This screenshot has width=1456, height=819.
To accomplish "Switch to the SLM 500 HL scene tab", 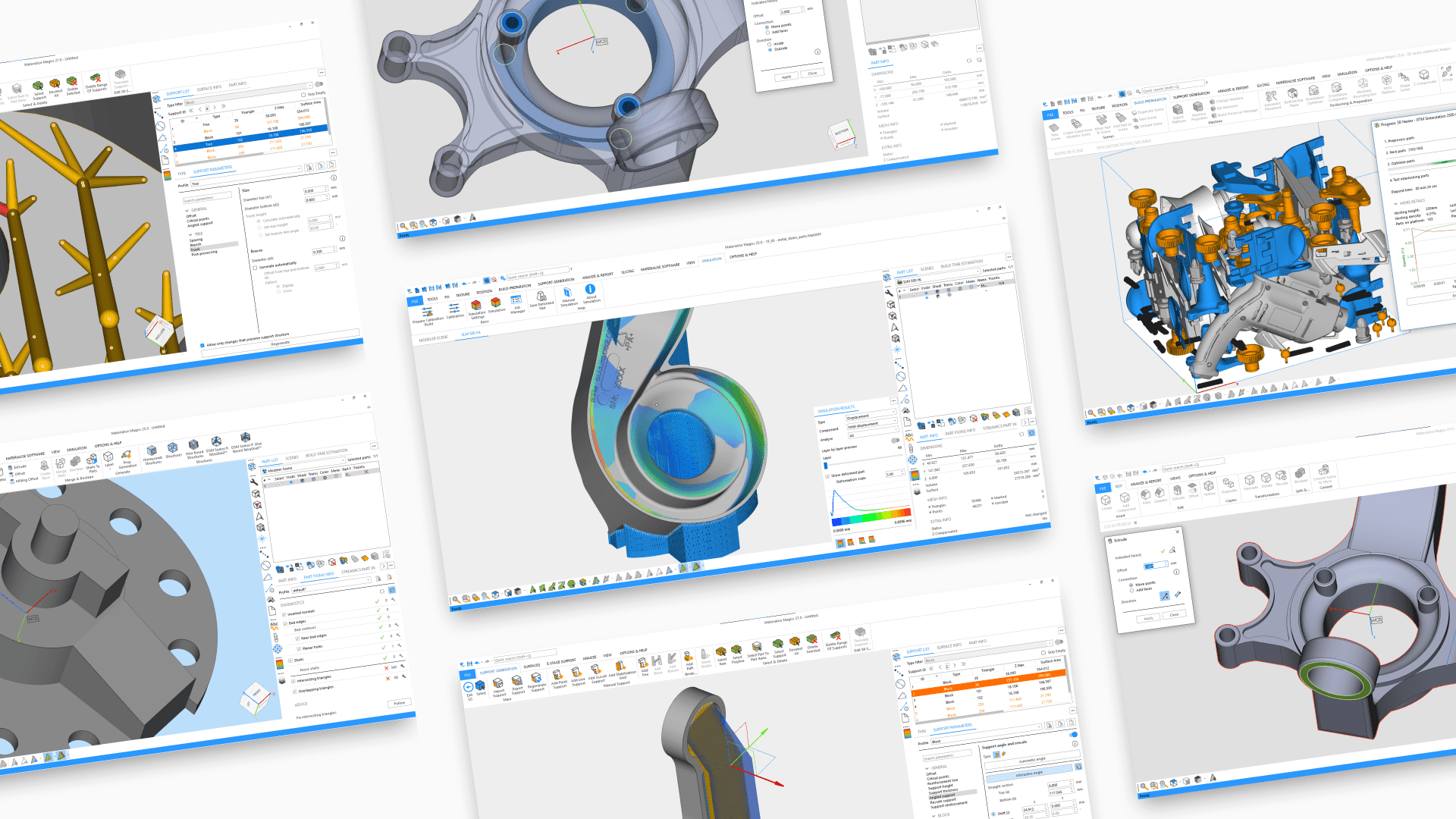I will [x=470, y=334].
